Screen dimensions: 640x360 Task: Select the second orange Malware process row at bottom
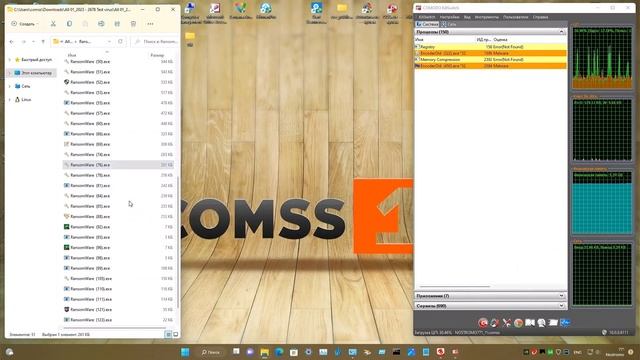click(x=491, y=66)
